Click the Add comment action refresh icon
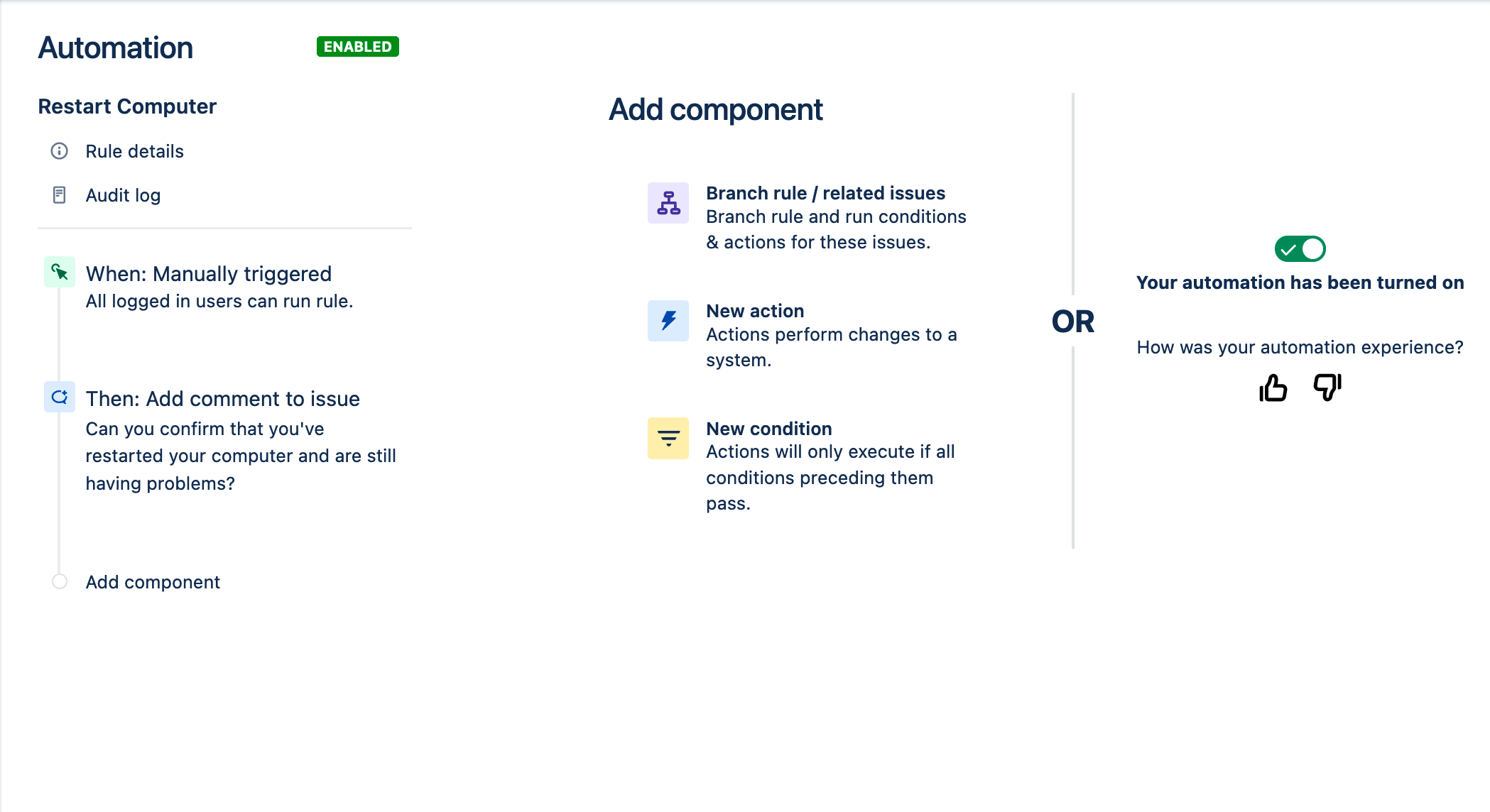This screenshot has width=1490, height=812. coord(60,397)
